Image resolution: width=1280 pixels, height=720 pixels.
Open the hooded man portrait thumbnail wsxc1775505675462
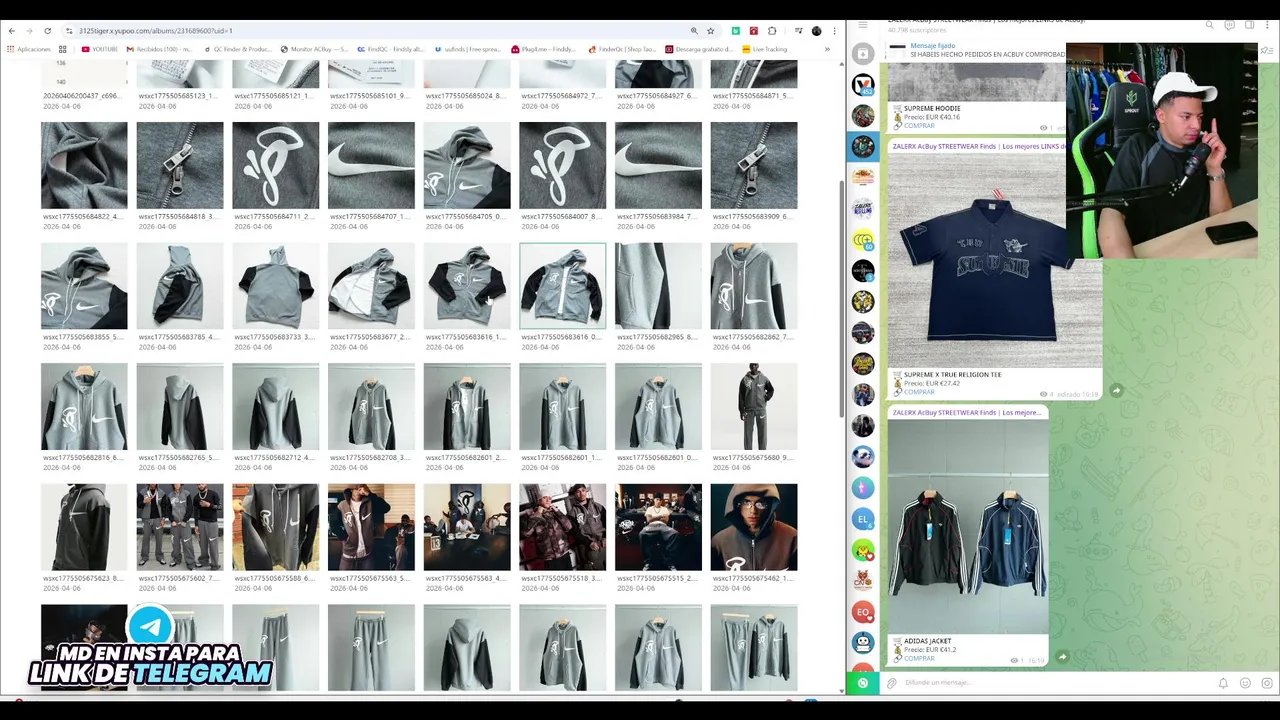coord(754,527)
